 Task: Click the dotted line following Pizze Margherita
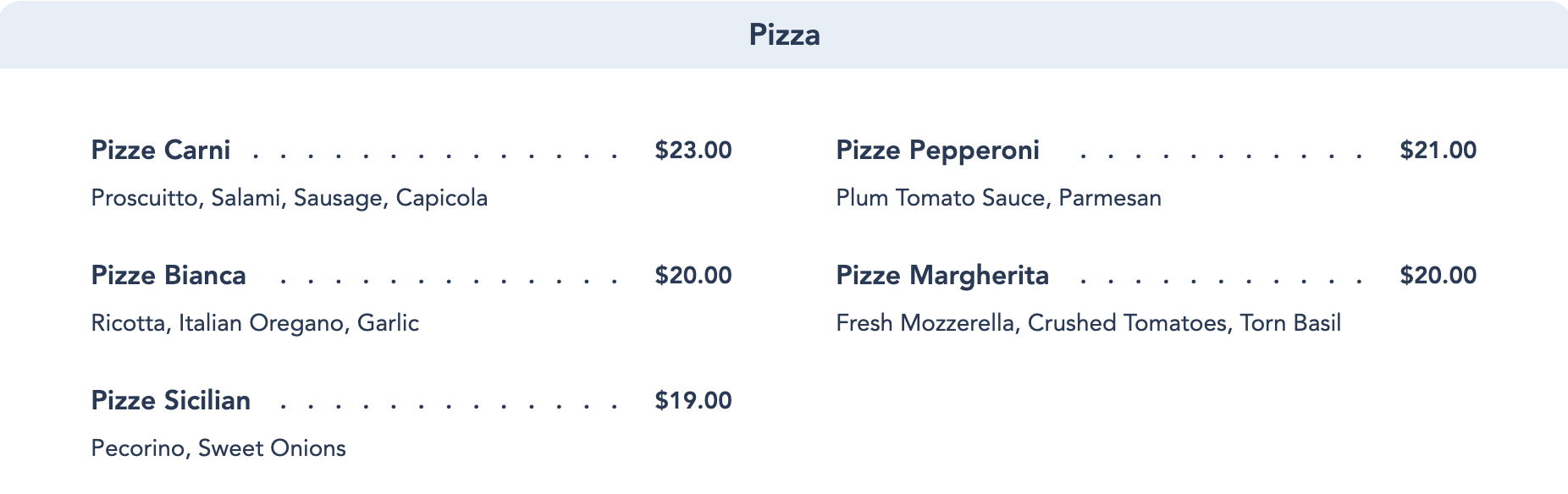point(1221,281)
